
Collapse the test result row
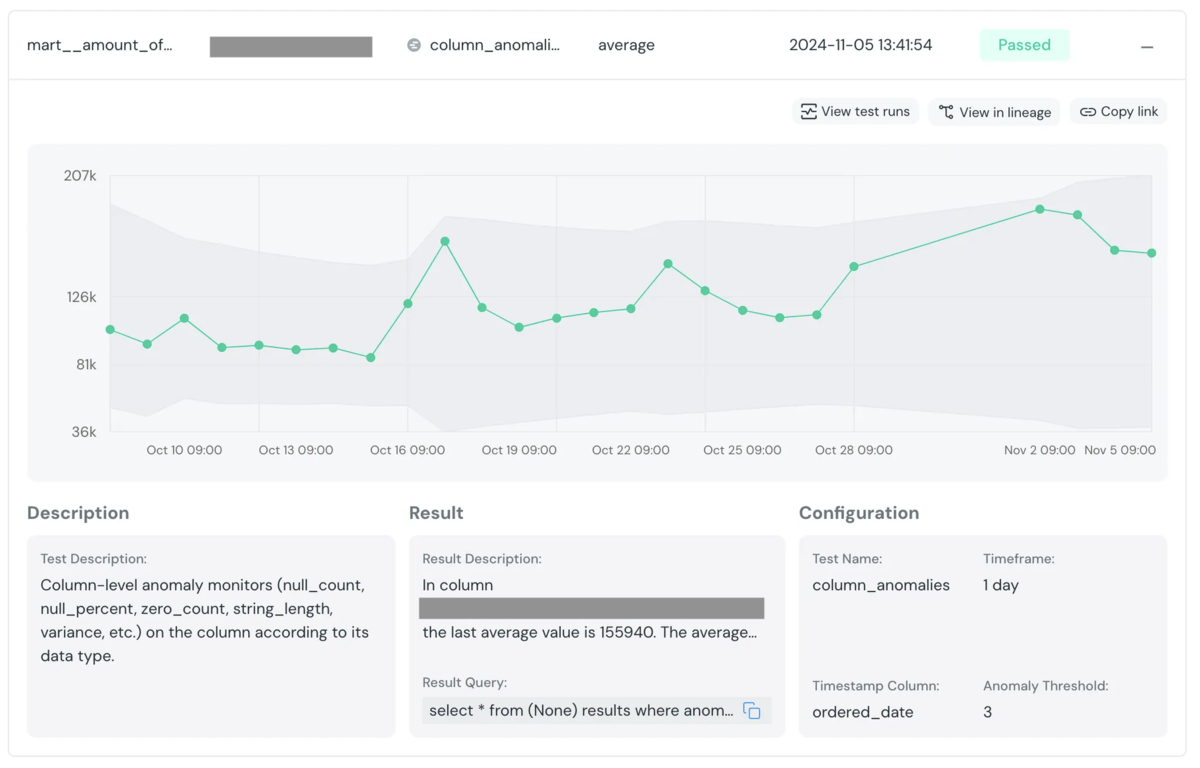click(x=1147, y=46)
